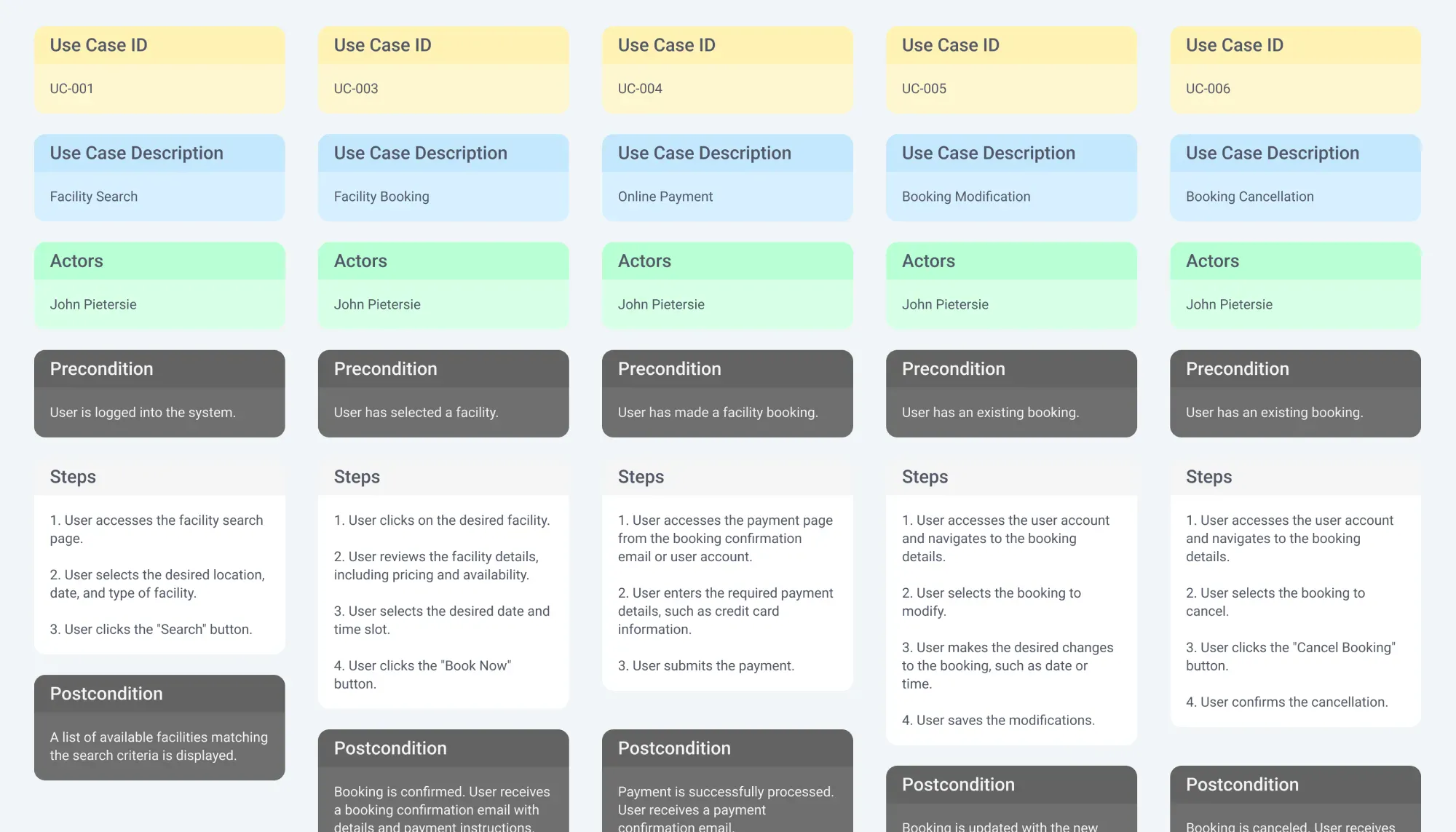Image resolution: width=1456 pixels, height=832 pixels.
Task: Select the UC-003 Use Case ID card
Action: (443, 70)
